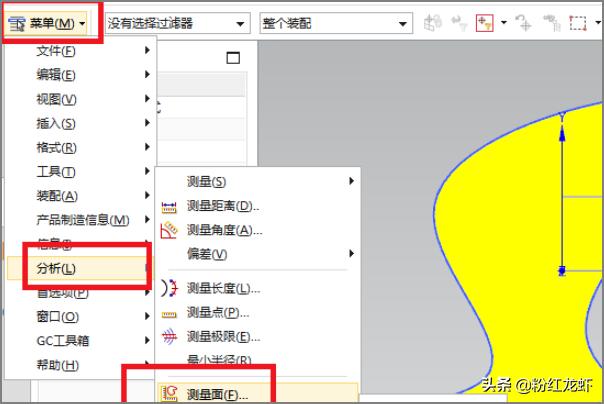
Task: Click the 测量角度 protractor icon
Action: tap(168, 230)
